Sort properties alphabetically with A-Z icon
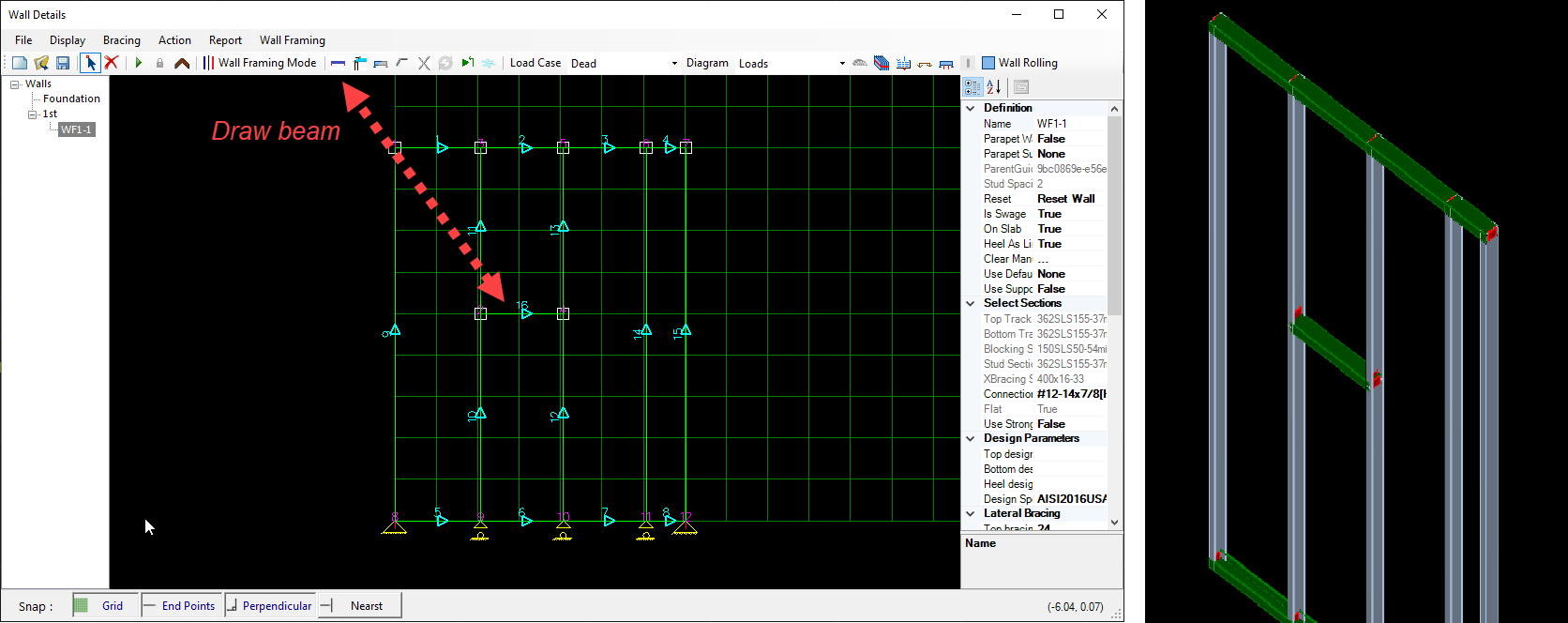 [994, 87]
